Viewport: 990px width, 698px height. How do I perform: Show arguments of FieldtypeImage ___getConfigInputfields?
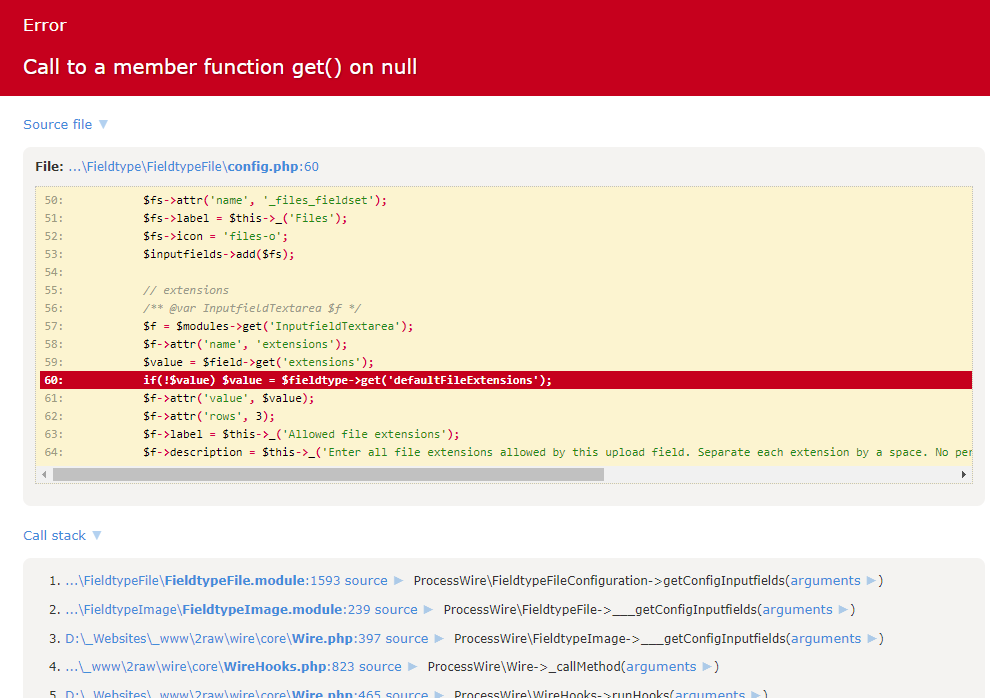833,639
